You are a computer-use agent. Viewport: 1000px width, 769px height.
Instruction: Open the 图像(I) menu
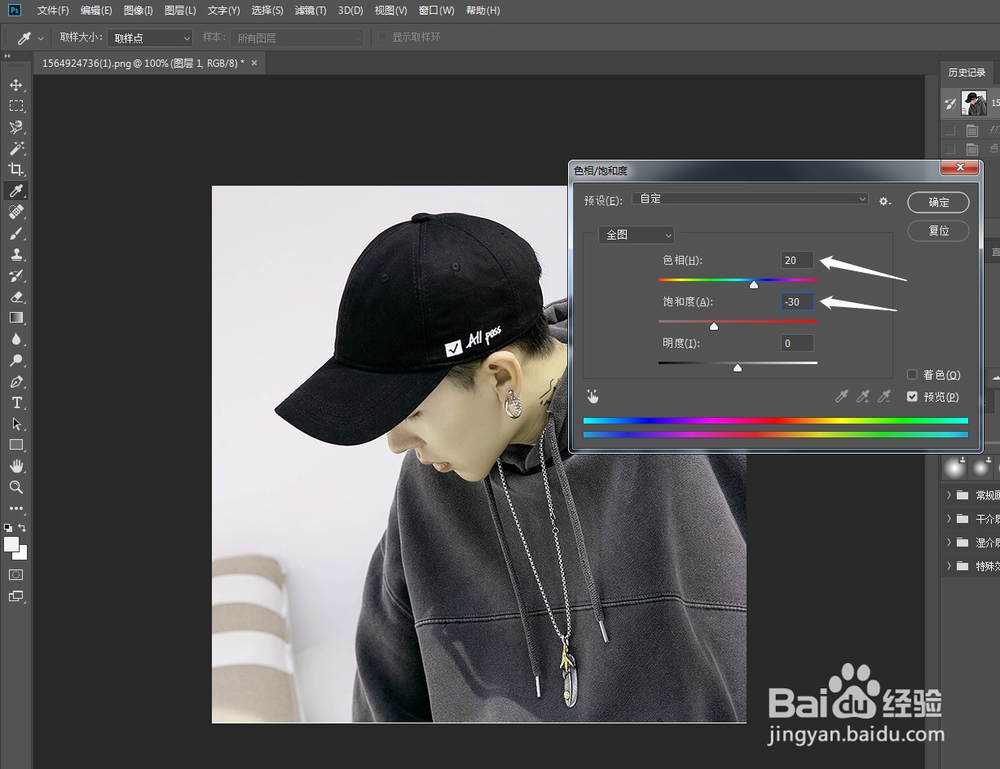pyautogui.click(x=138, y=10)
